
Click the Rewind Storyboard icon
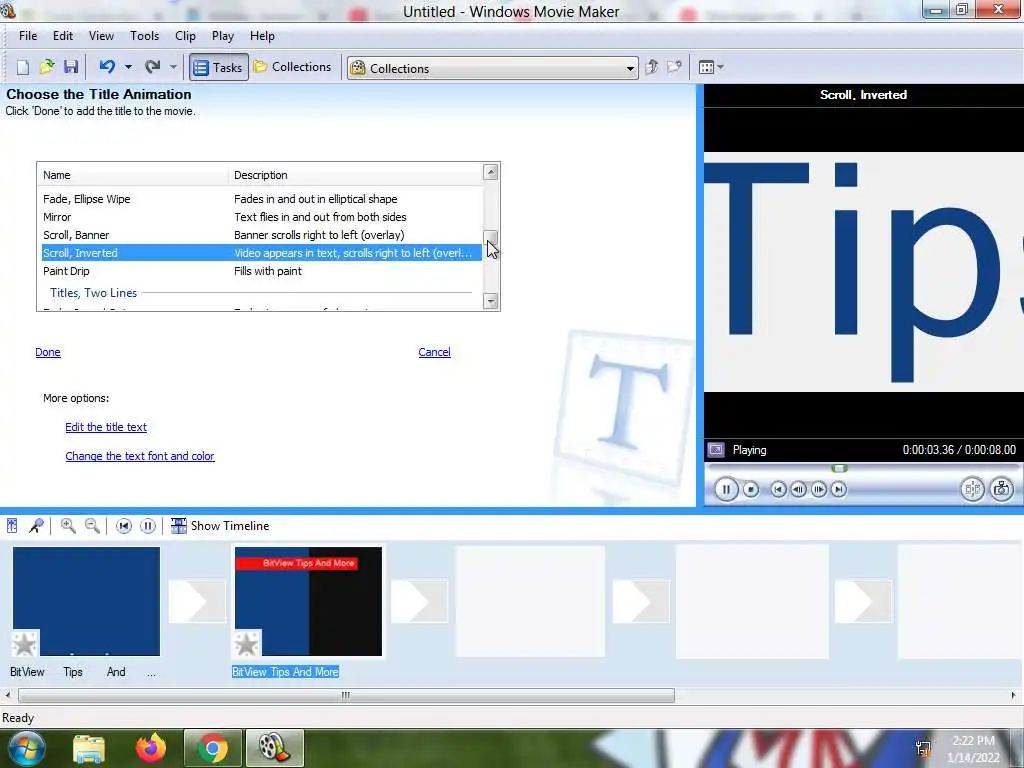pos(123,526)
